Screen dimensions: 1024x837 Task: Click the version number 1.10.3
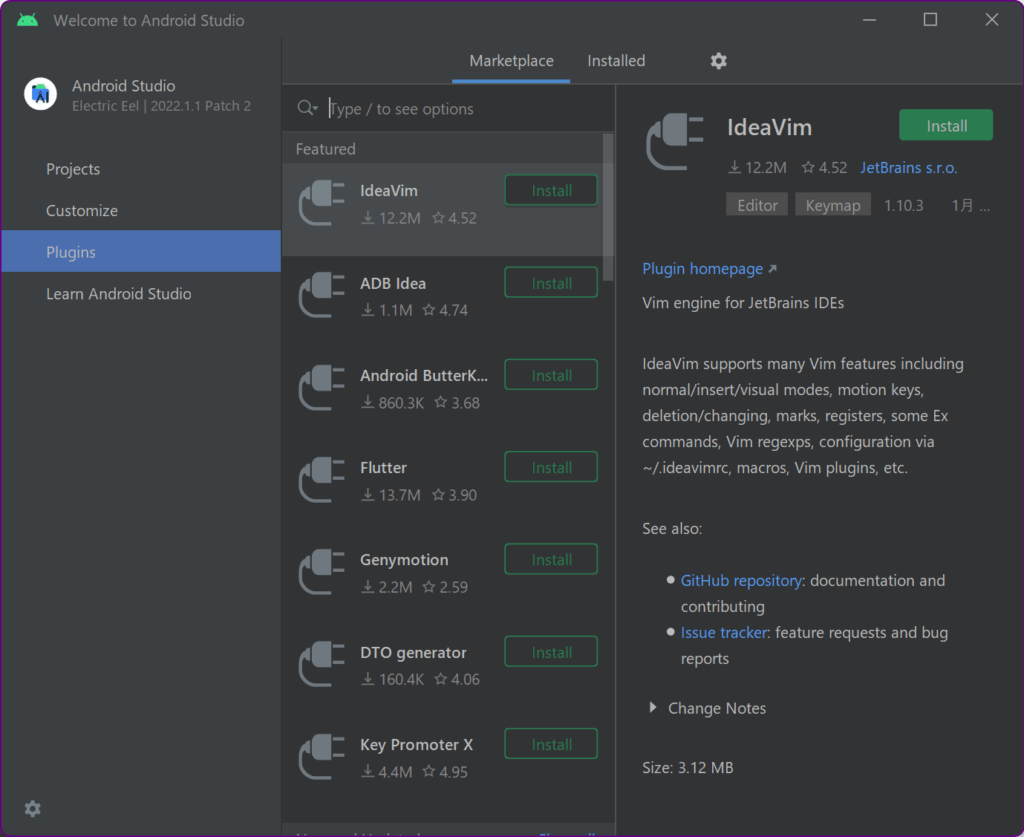point(904,206)
